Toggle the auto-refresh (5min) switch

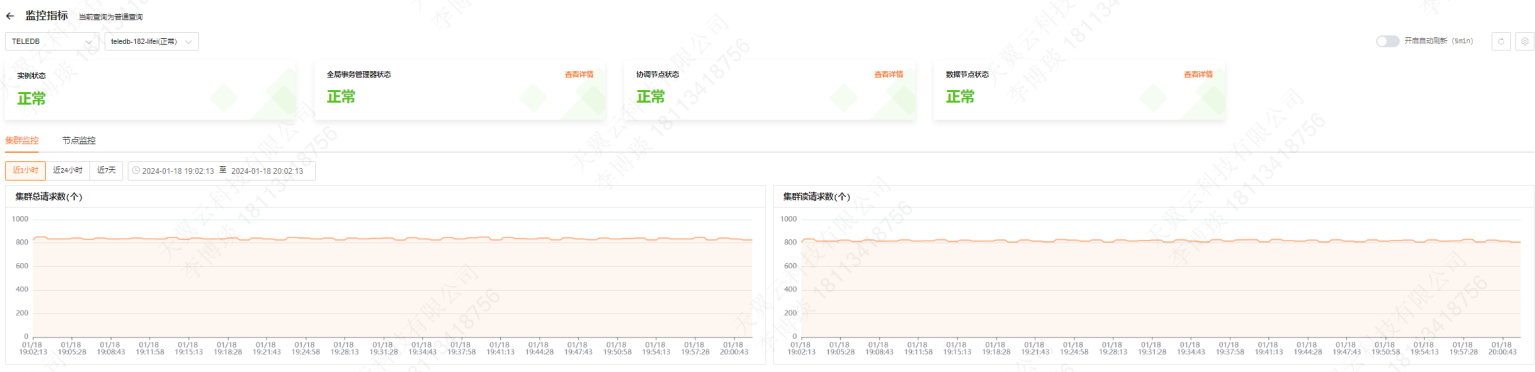1387,41
